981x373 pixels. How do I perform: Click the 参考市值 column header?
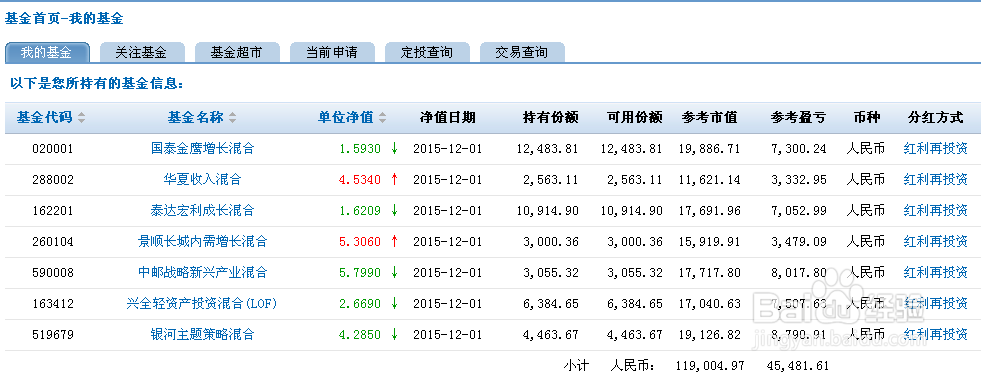click(x=709, y=118)
